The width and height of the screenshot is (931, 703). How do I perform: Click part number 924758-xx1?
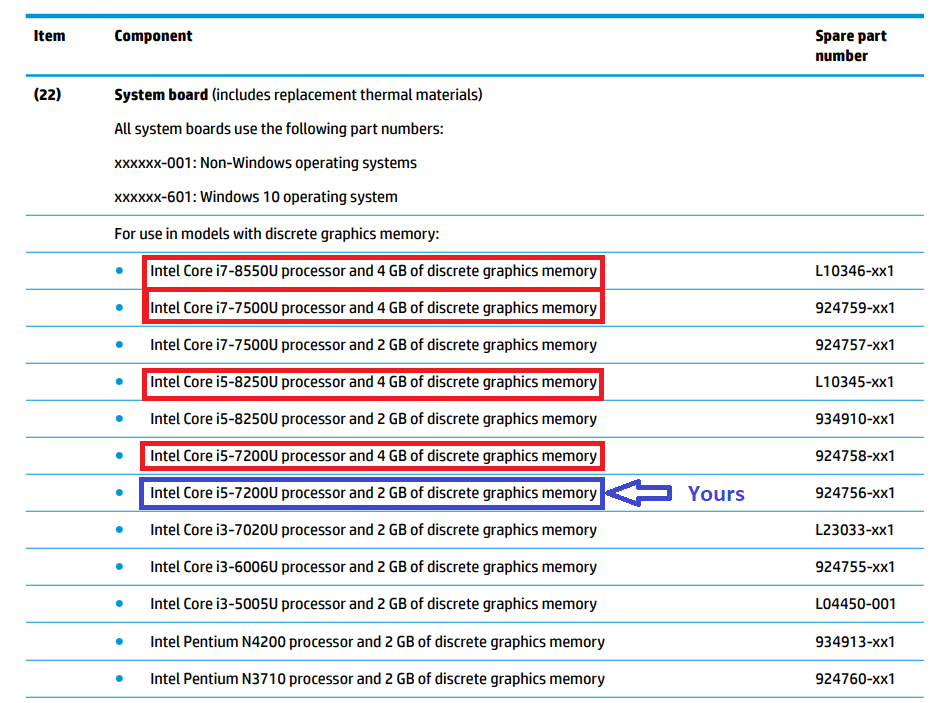pyautogui.click(x=854, y=456)
